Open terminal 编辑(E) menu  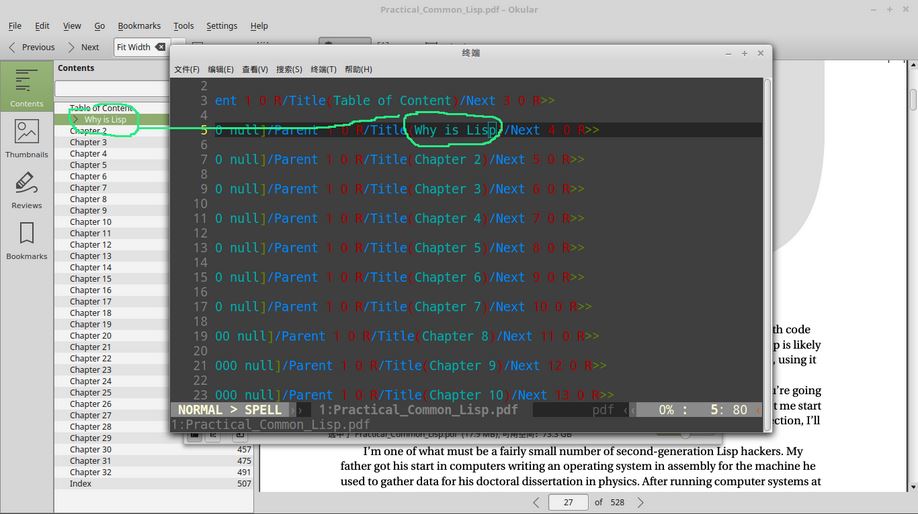point(221,69)
